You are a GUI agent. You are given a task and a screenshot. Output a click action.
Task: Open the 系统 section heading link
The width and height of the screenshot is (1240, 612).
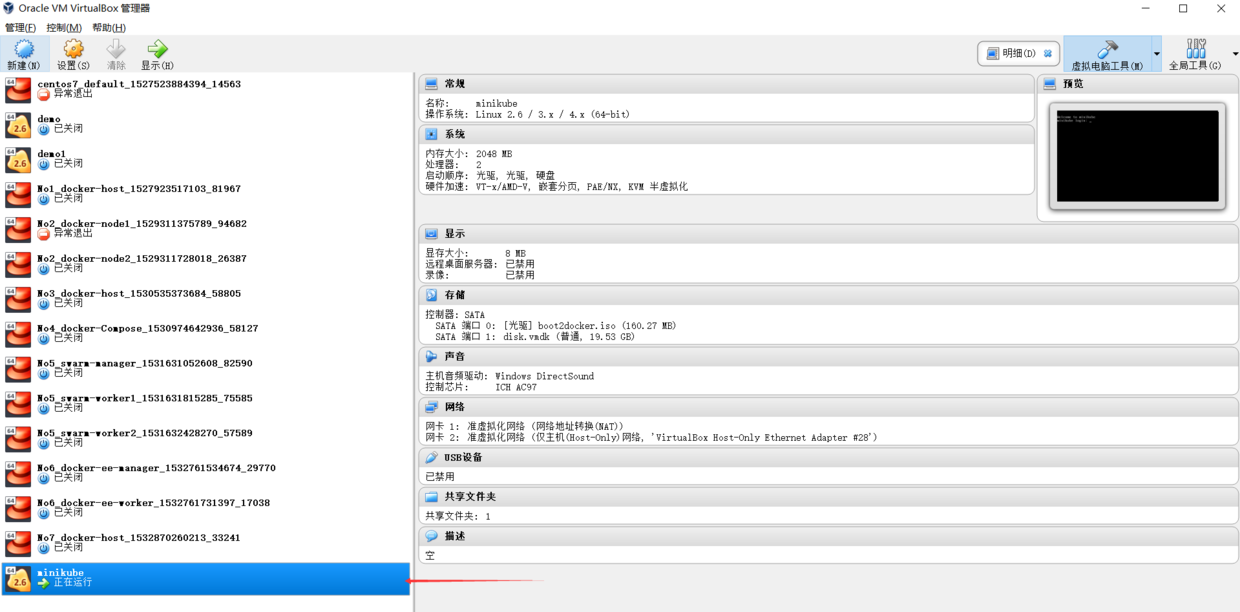[x=455, y=134]
